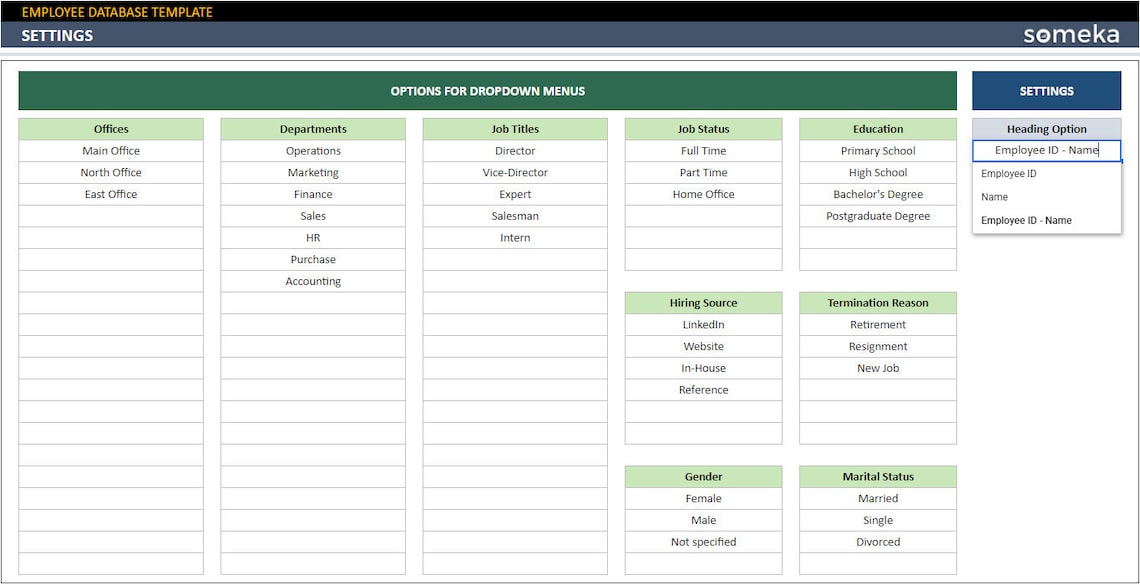
Task: Click inside the Heading Option text field
Action: coord(1046,150)
